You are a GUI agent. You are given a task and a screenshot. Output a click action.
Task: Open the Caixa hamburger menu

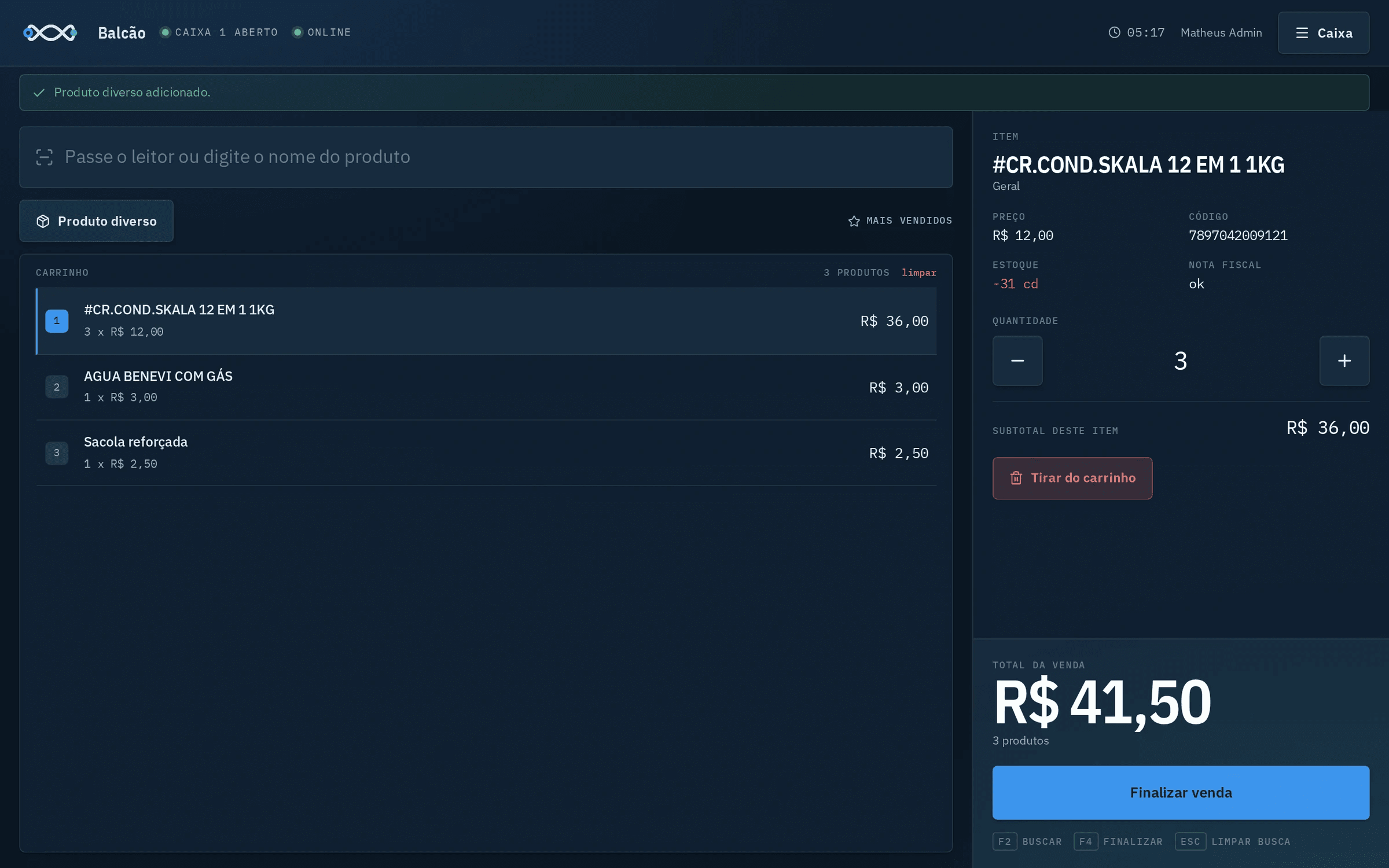pyautogui.click(x=1323, y=33)
